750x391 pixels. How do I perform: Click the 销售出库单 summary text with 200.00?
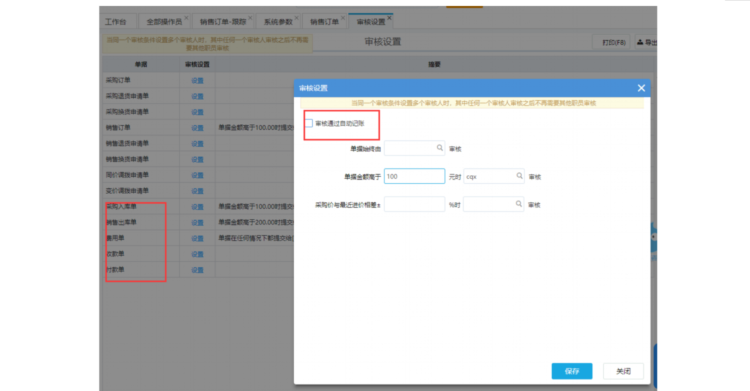(256, 222)
